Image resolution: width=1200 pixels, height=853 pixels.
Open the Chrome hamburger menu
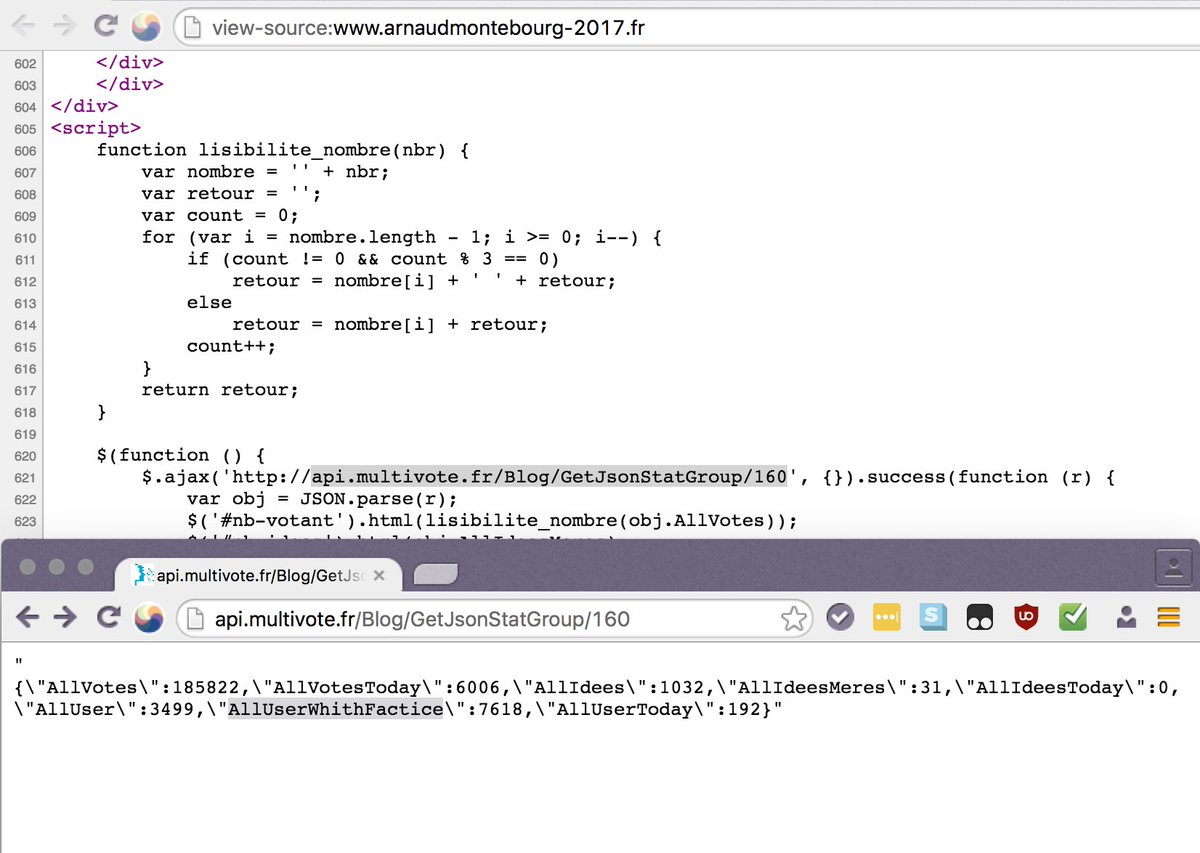pyautogui.click(x=1169, y=619)
